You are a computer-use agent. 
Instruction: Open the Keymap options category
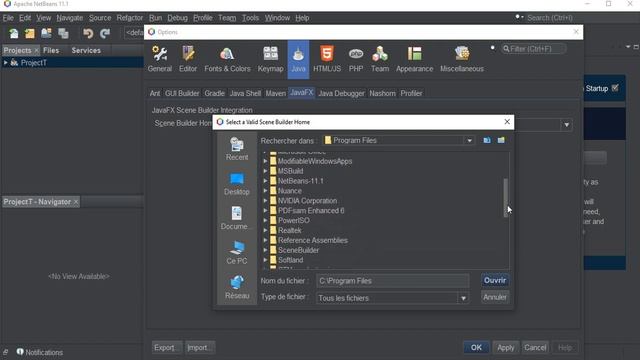[270, 59]
